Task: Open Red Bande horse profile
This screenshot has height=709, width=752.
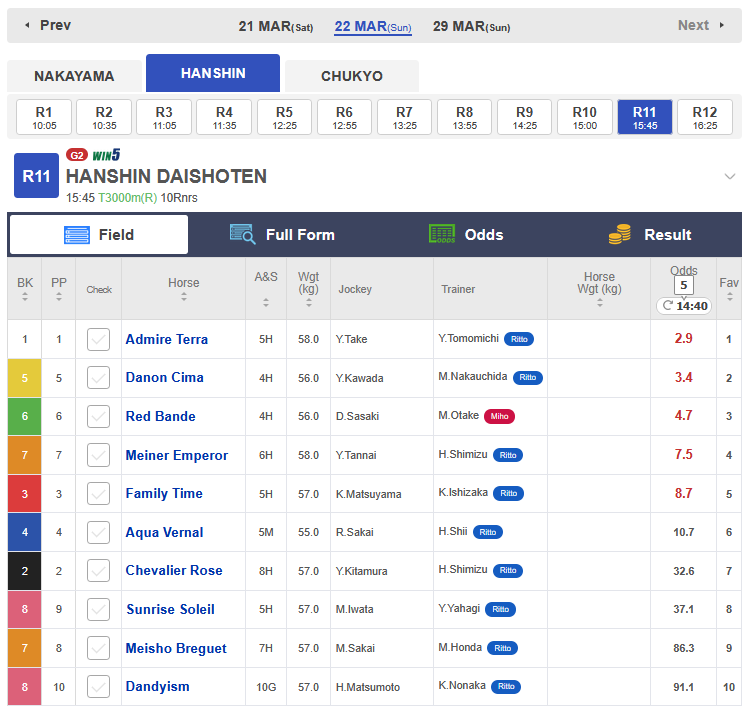Action: point(160,416)
